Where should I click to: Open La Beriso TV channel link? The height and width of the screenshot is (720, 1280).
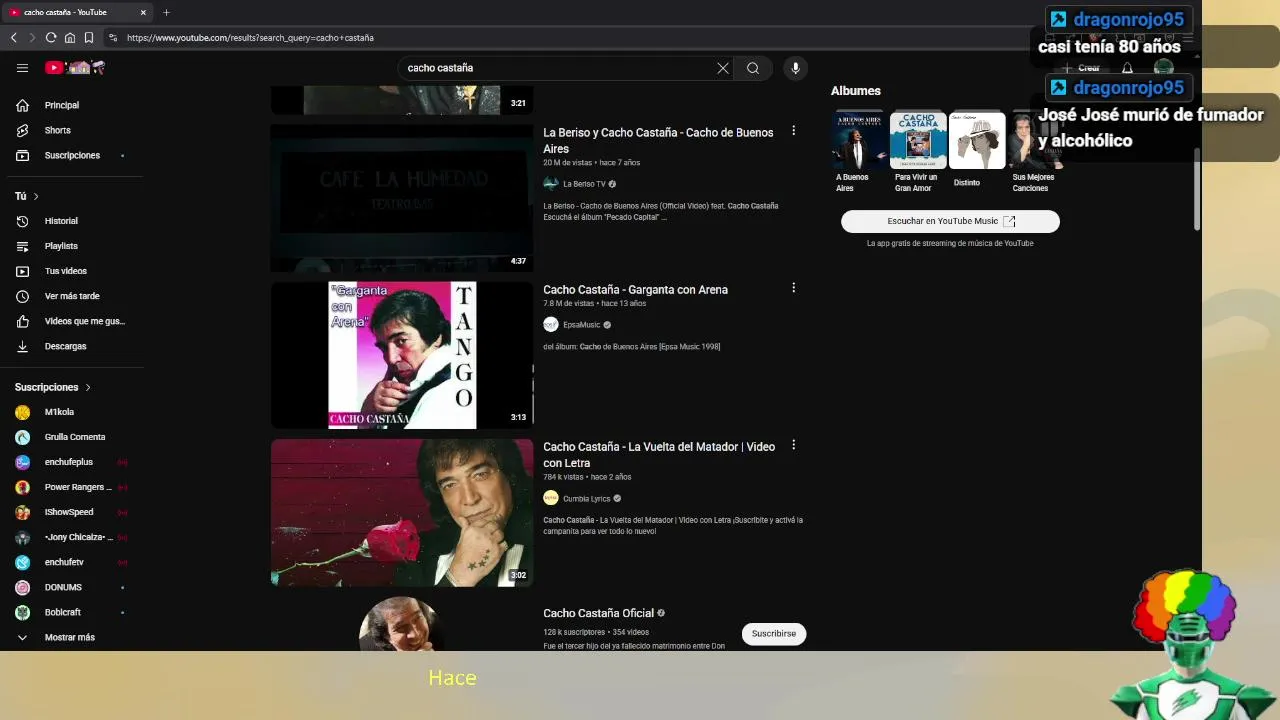[584, 184]
